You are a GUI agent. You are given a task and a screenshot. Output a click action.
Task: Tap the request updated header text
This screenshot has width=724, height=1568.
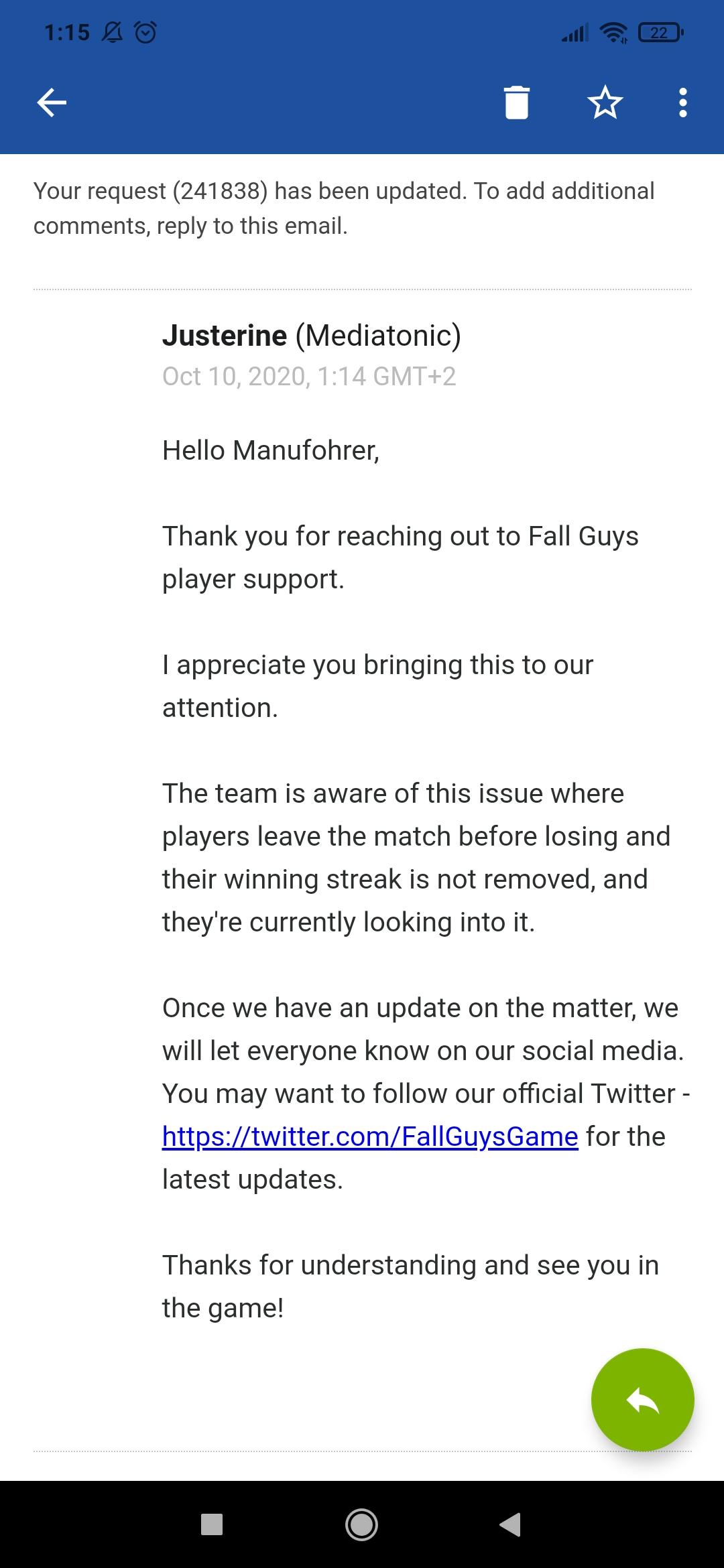point(344,208)
